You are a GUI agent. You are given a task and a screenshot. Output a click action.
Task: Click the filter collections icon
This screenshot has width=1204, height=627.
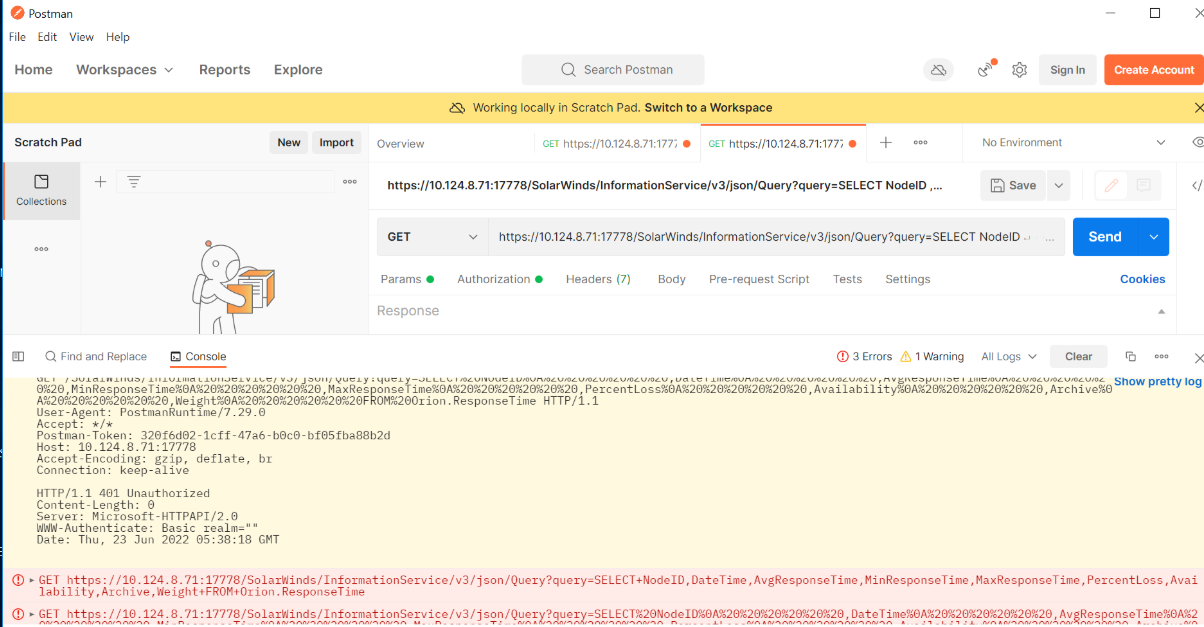tap(133, 182)
